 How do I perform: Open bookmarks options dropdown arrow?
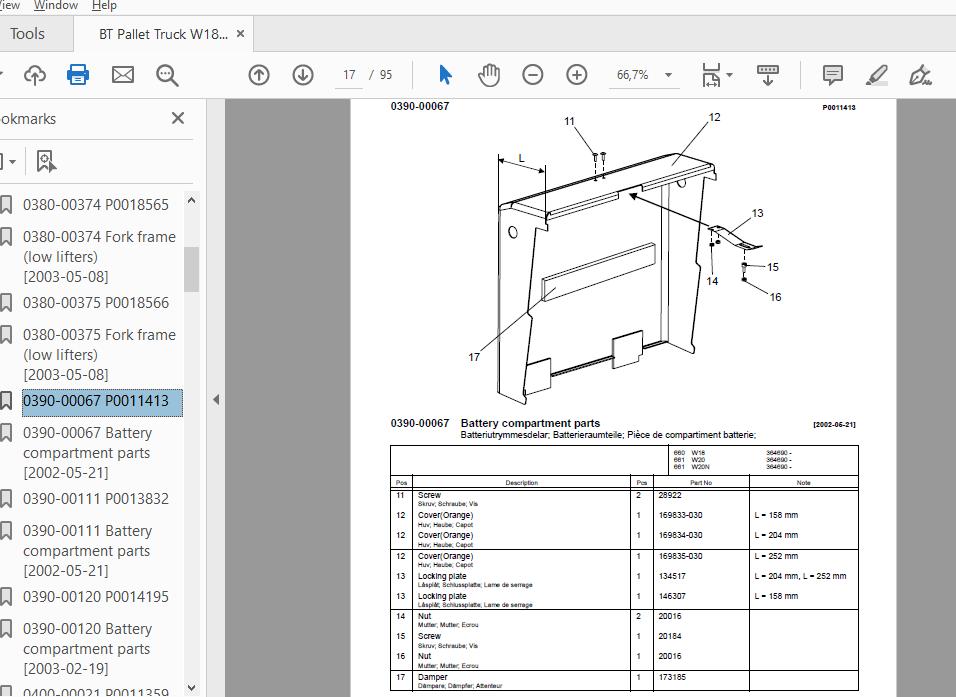click(12, 162)
